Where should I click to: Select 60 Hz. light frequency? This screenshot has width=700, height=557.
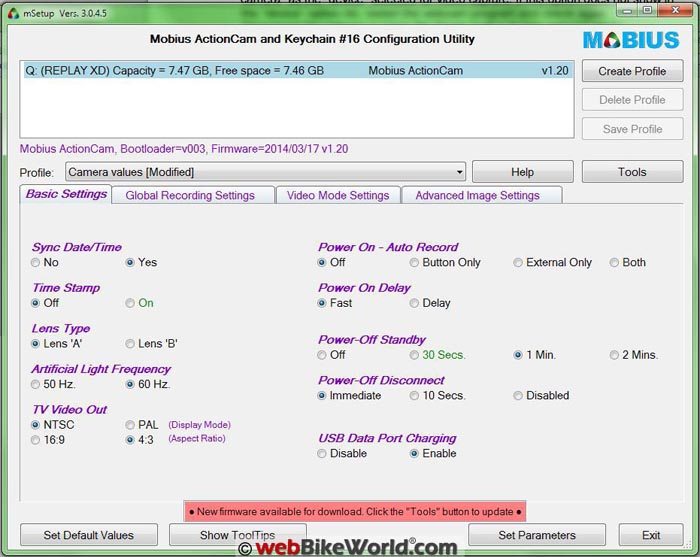coord(130,384)
